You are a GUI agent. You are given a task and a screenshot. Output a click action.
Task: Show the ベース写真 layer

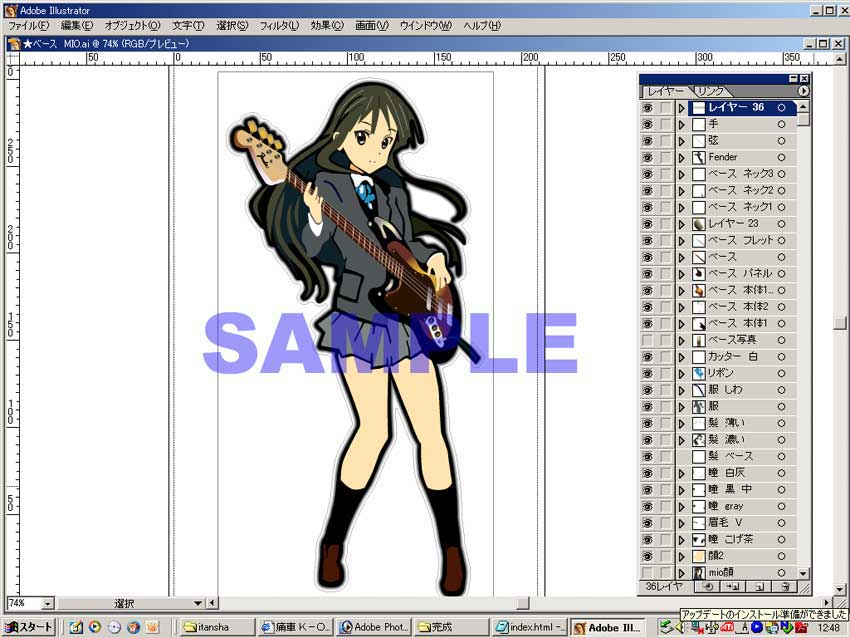coord(647,340)
